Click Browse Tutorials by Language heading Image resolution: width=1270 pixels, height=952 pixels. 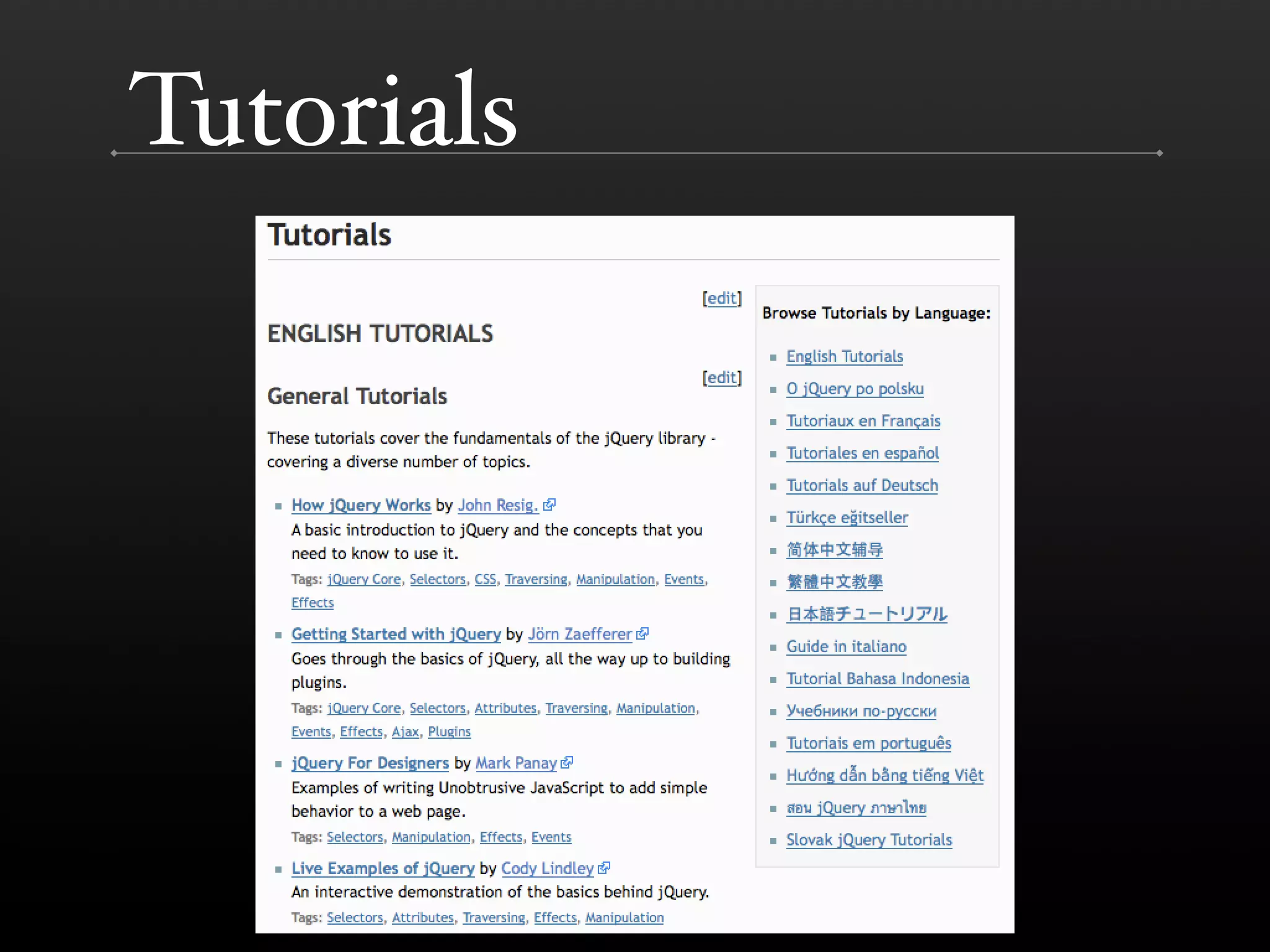click(876, 314)
